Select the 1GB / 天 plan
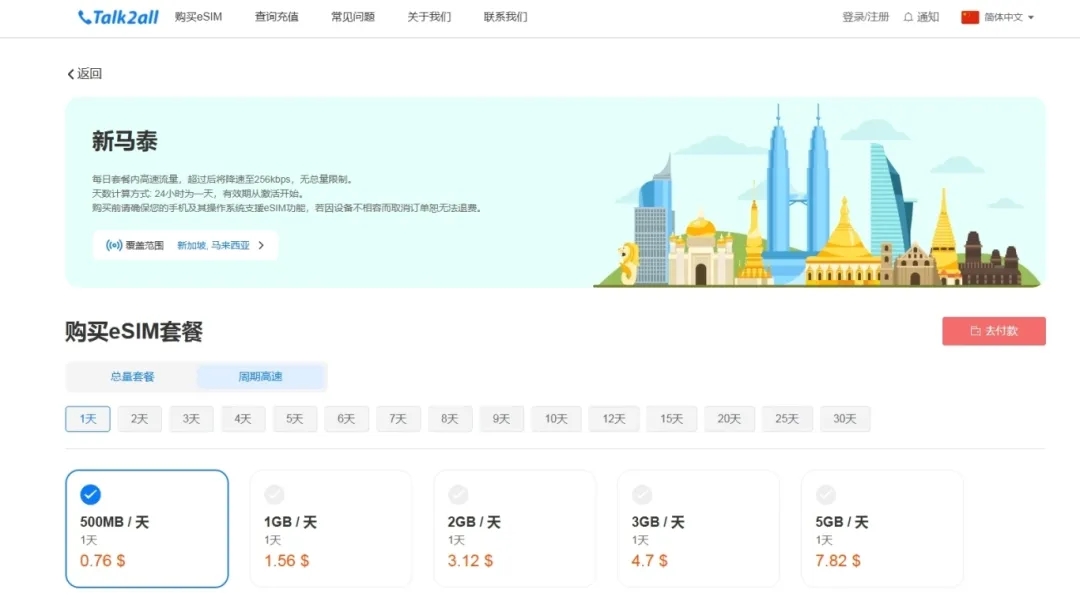1080x601 pixels. (330, 528)
